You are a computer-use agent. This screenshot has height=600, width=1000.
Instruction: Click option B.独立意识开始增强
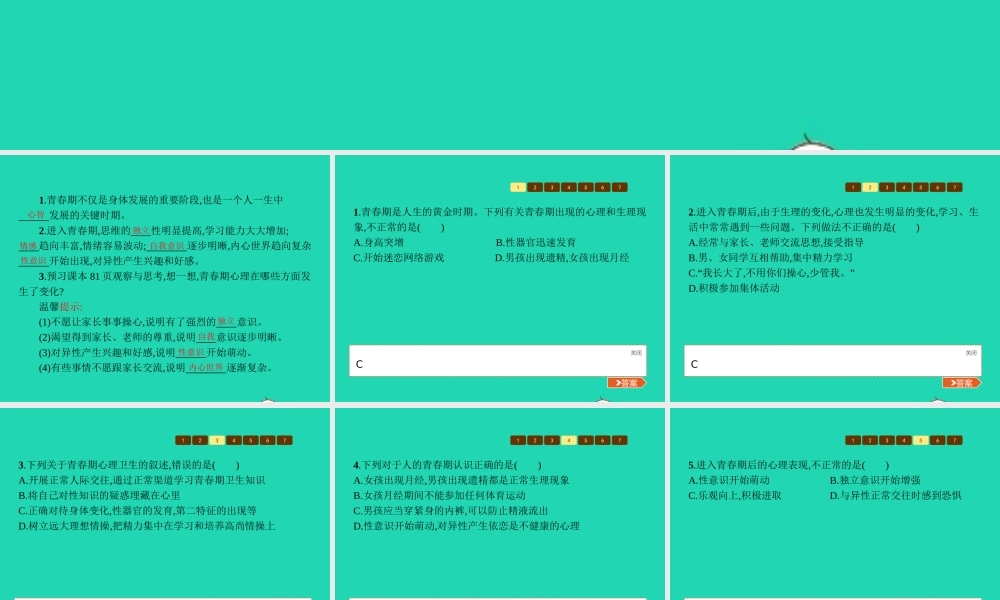click(875, 480)
